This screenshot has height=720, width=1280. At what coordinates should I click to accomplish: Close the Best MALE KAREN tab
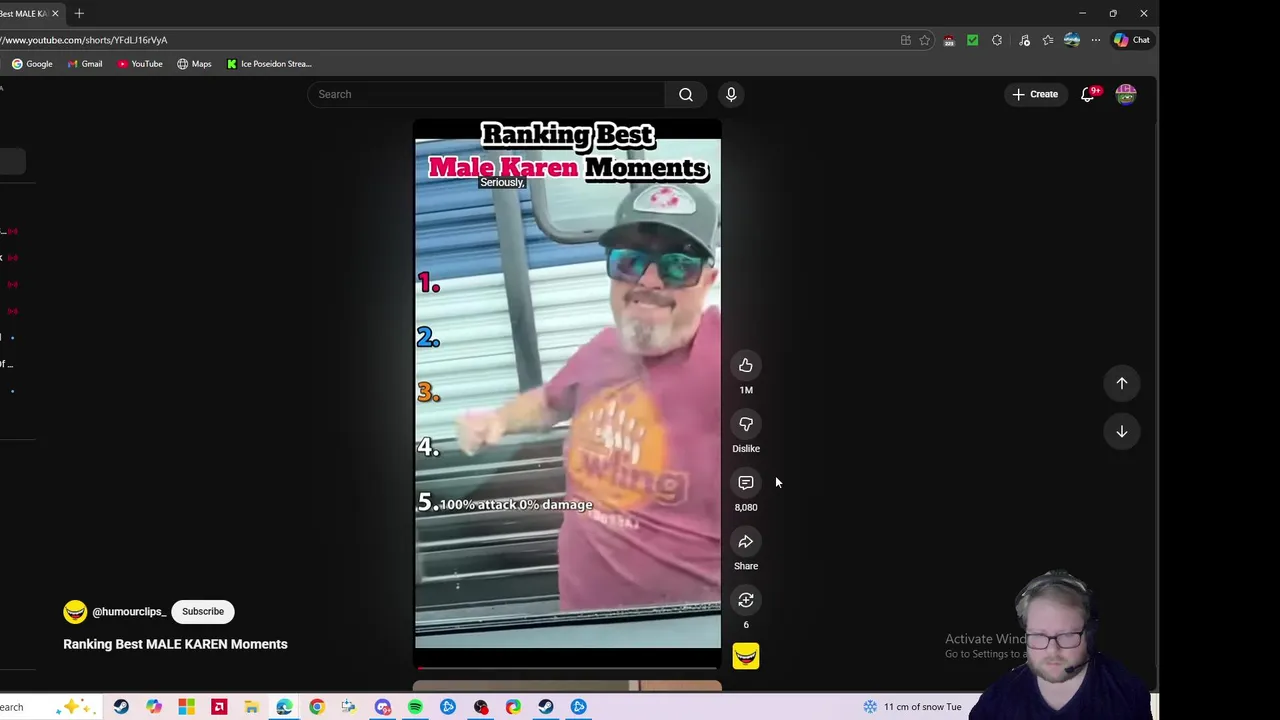[x=55, y=13]
